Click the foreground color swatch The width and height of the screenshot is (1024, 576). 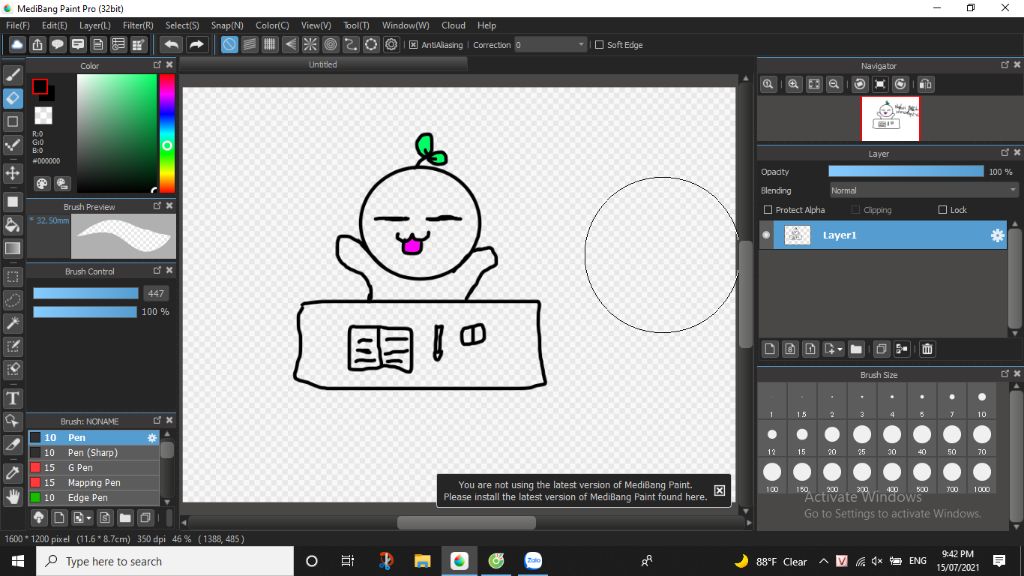coord(40,86)
